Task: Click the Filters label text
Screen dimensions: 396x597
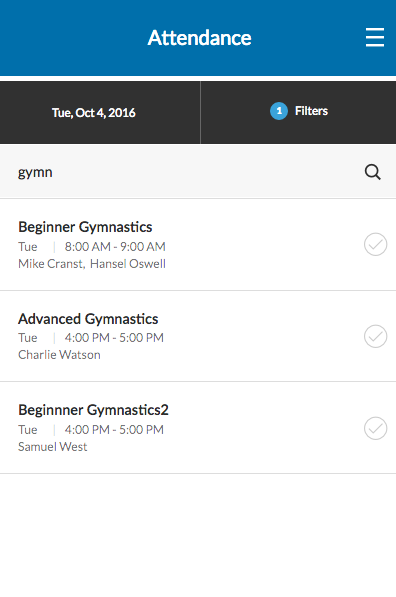Action: 311,111
